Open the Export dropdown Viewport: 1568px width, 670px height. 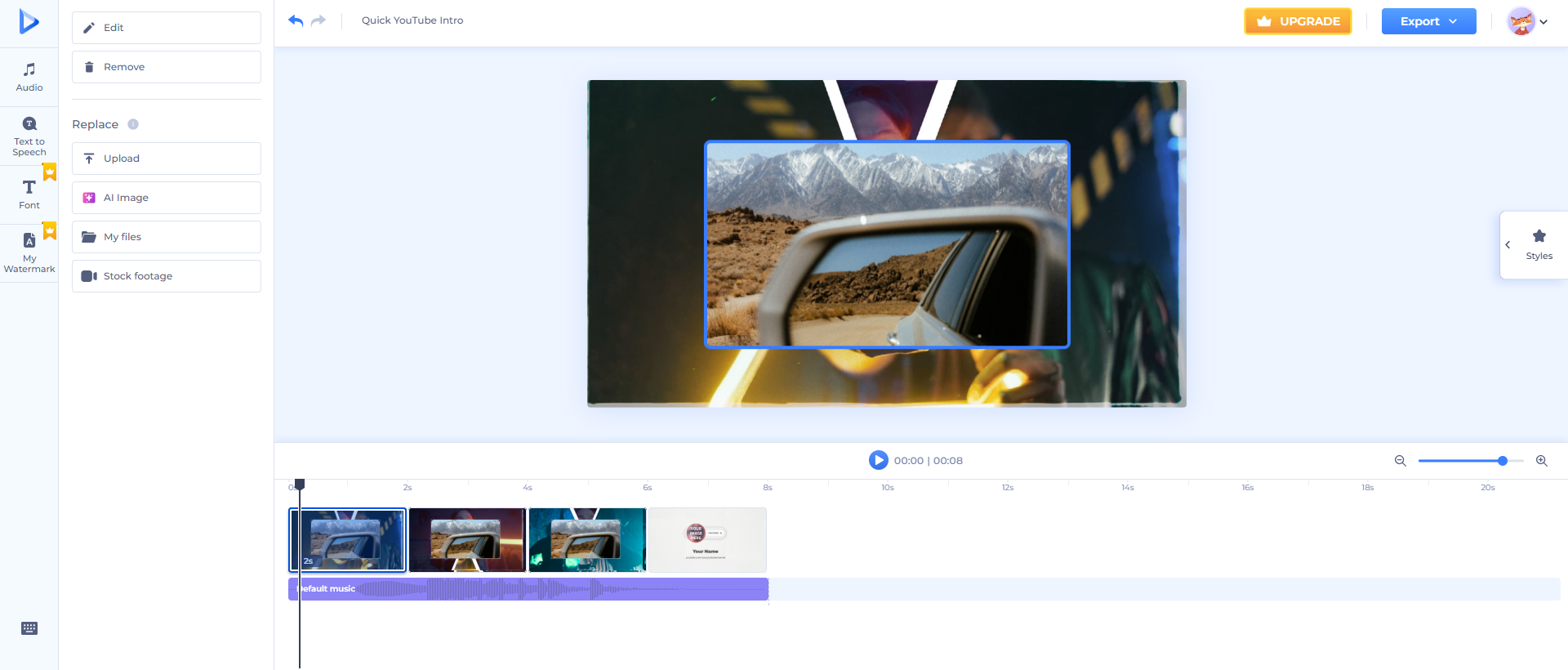click(x=1428, y=21)
